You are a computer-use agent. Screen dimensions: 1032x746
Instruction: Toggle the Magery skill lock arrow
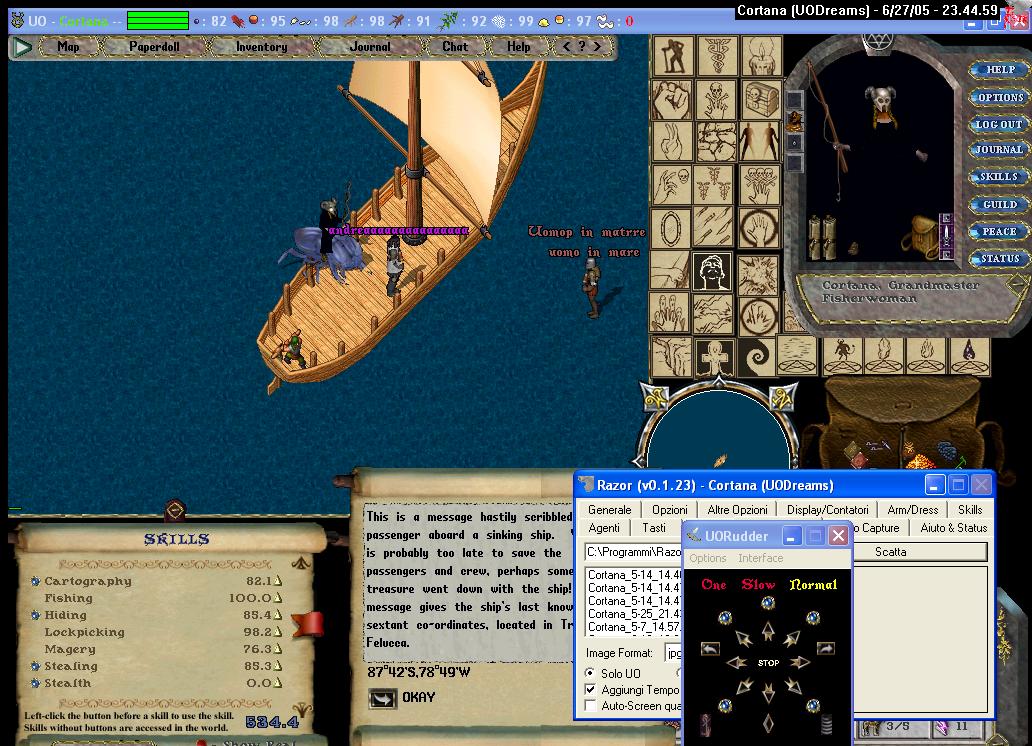coord(278,649)
